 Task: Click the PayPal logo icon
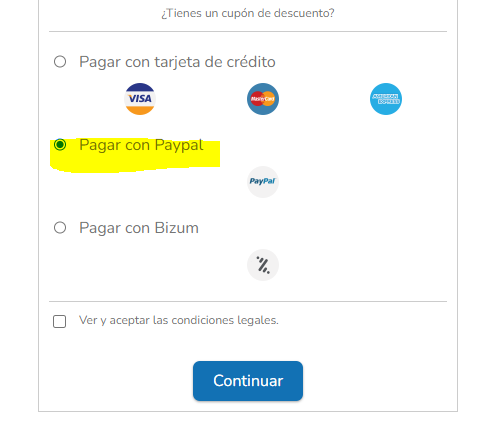(263, 182)
